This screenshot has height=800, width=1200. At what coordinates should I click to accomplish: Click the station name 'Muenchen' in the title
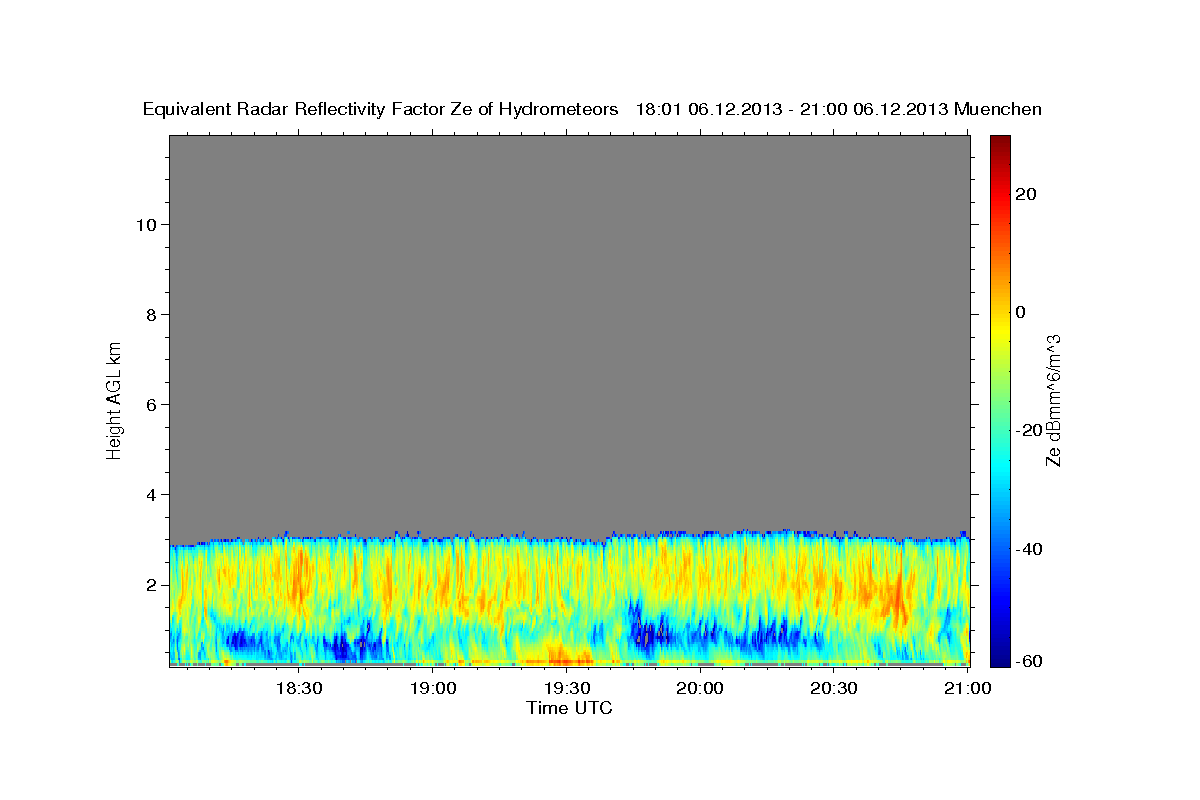coord(998,109)
